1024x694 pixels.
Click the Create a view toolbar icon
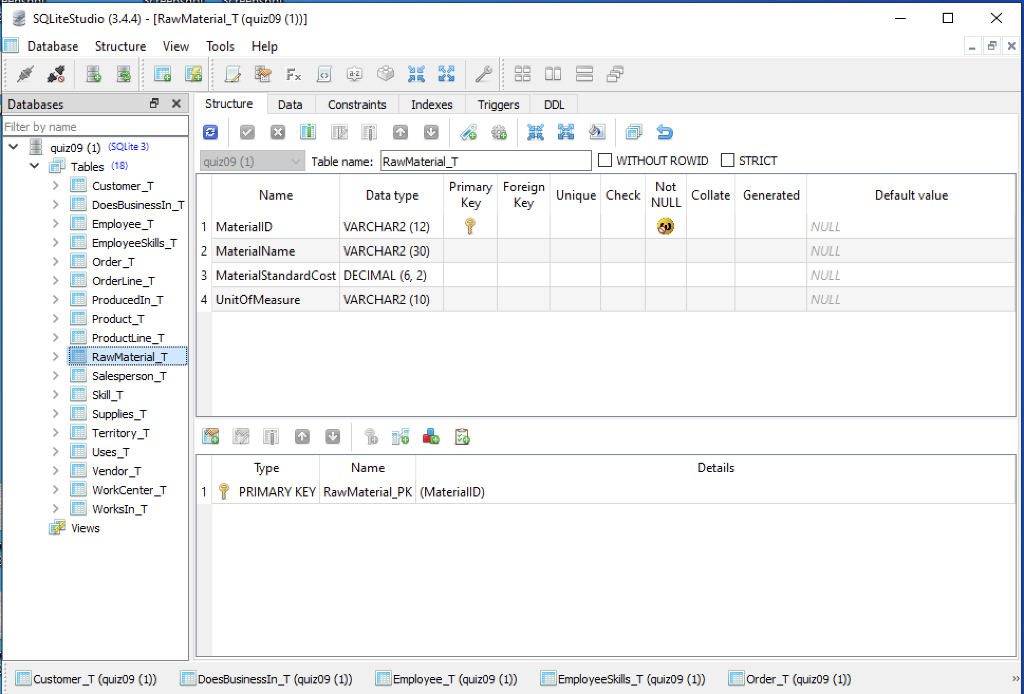193,74
